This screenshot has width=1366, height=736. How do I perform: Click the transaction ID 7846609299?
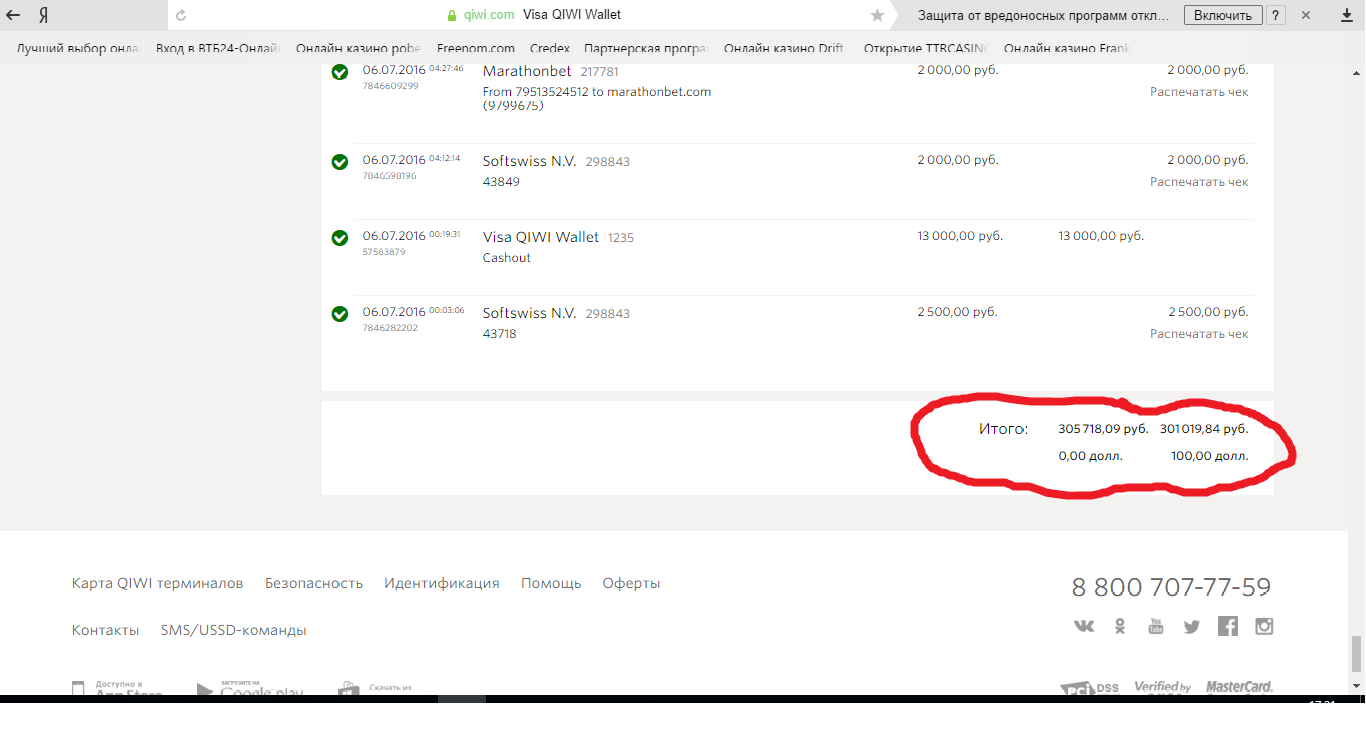[x=391, y=86]
